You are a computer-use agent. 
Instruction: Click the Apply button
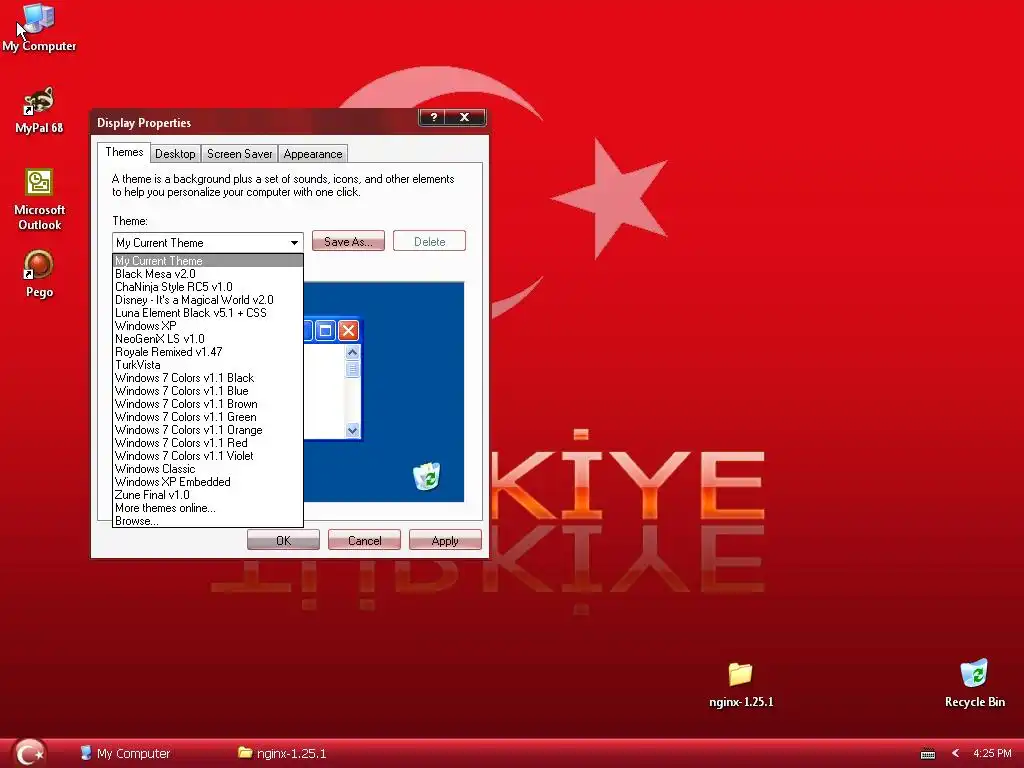(445, 540)
